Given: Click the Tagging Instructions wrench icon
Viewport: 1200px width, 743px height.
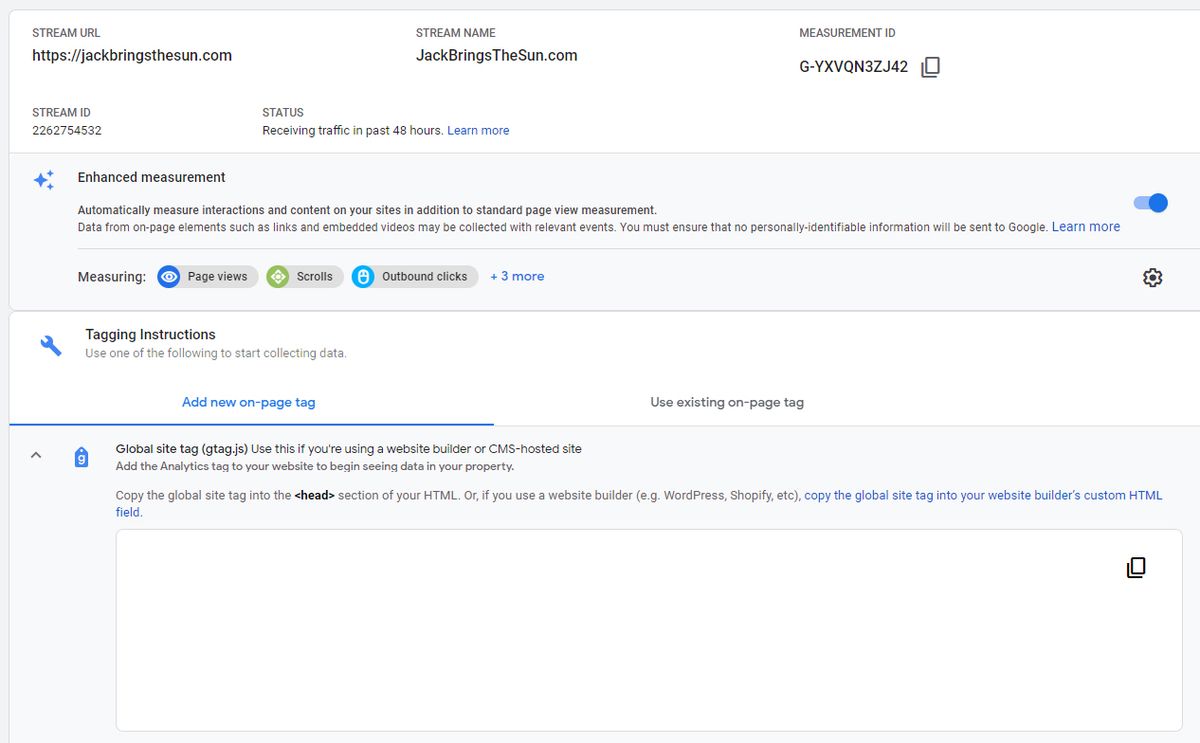Looking at the screenshot, I should pyautogui.click(x=50, y=346).
